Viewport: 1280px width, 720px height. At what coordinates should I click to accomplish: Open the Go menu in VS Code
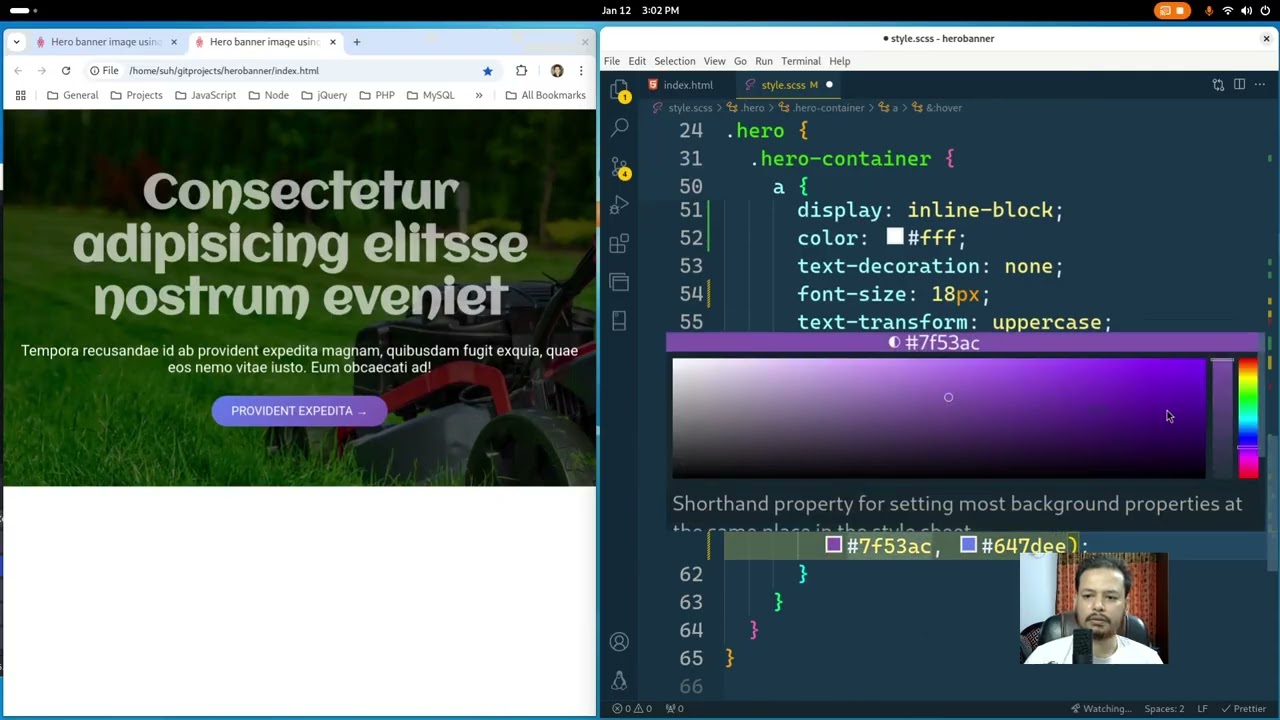[x=740, y=61]
